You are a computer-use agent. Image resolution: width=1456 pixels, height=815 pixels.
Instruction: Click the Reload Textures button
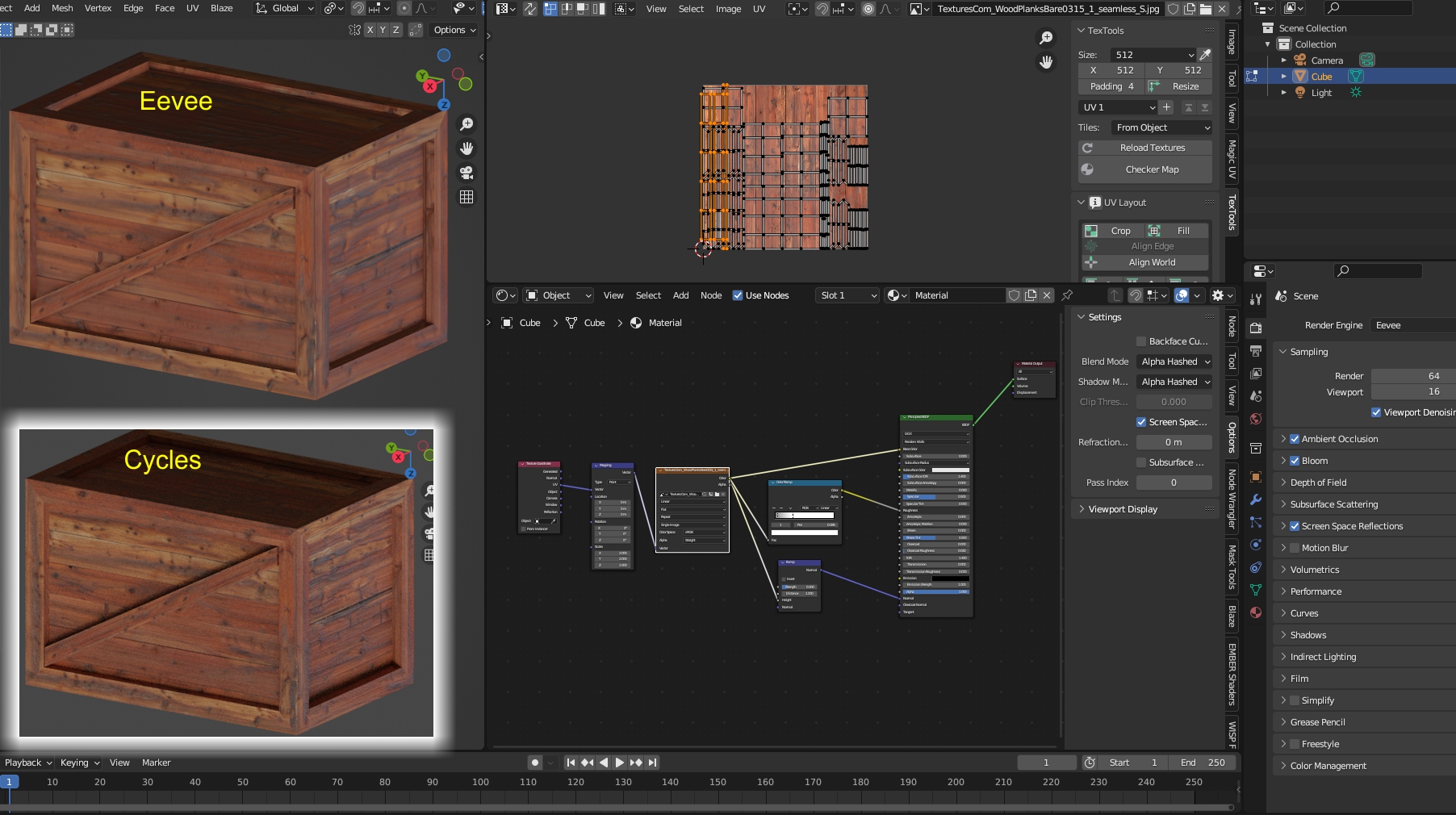point(1152,148)
